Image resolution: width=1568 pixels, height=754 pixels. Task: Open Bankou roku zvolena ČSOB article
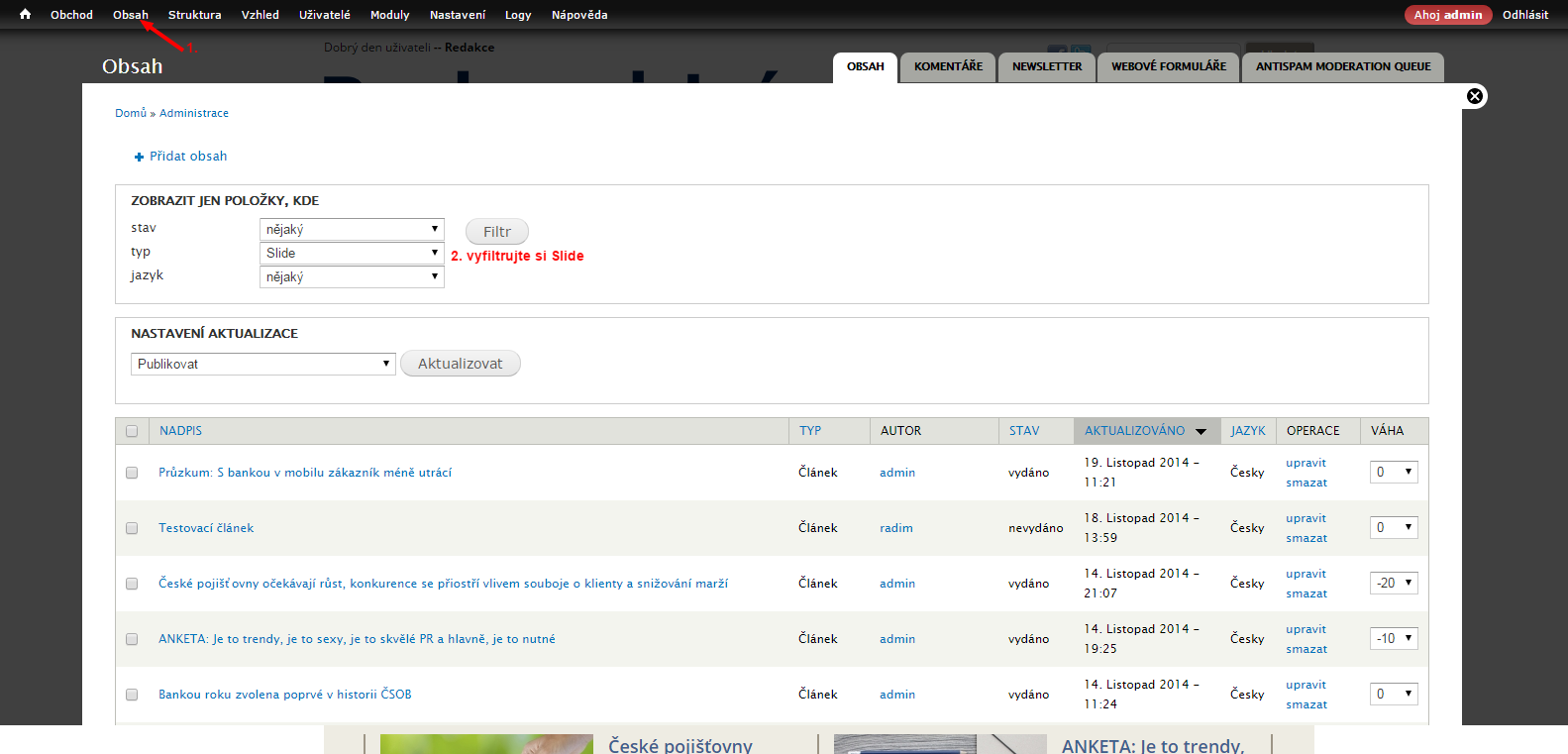285,695
